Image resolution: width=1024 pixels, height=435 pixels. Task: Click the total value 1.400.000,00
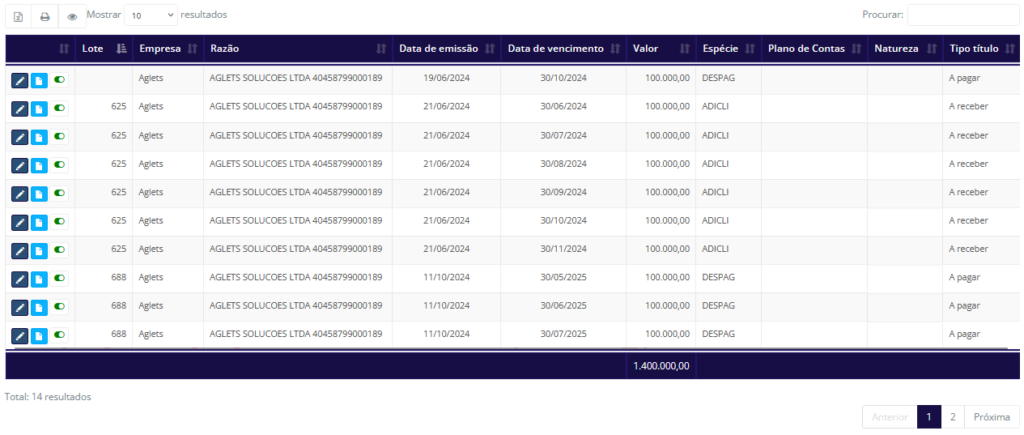661,366
